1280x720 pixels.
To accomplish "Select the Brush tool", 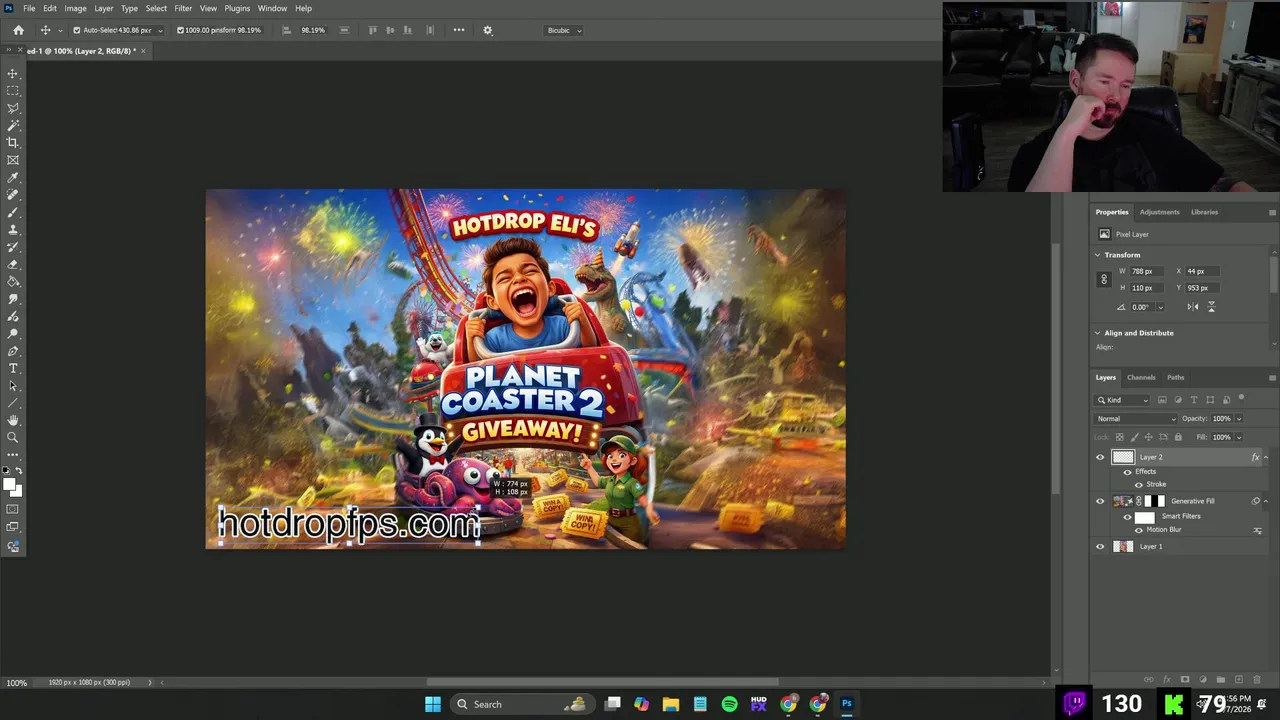I will (13, 212).
